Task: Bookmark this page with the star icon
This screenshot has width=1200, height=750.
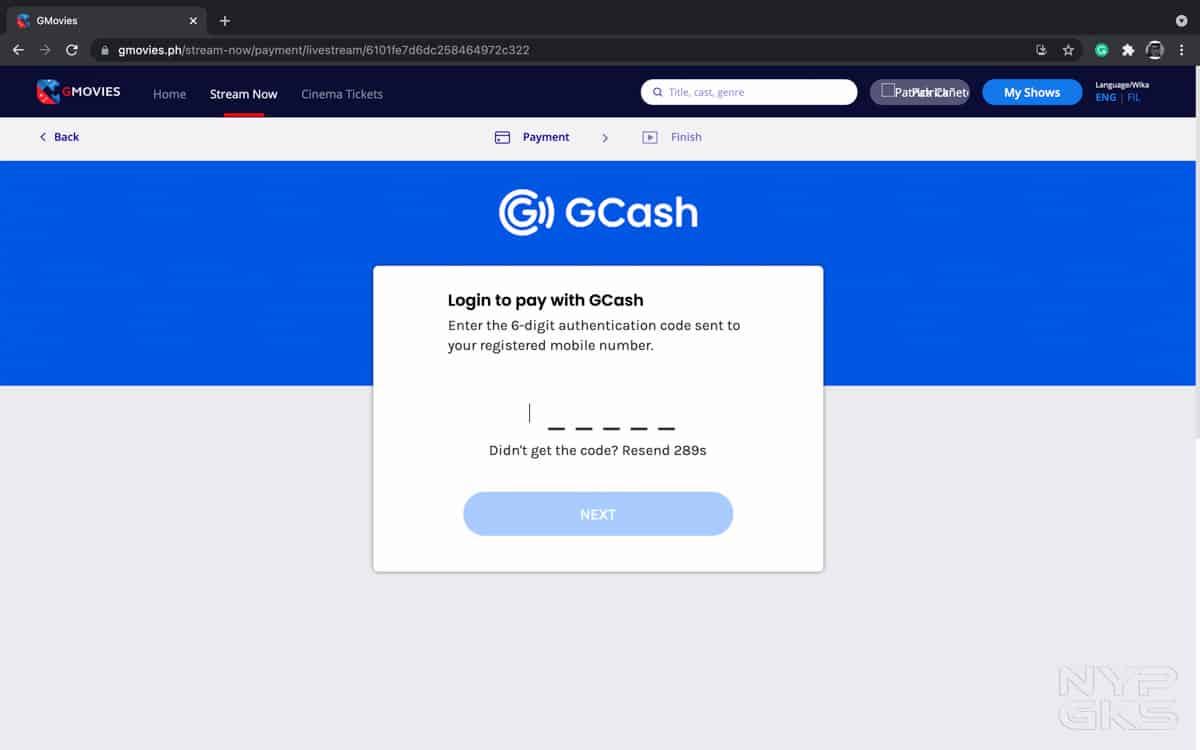Action: (1068, 49)
